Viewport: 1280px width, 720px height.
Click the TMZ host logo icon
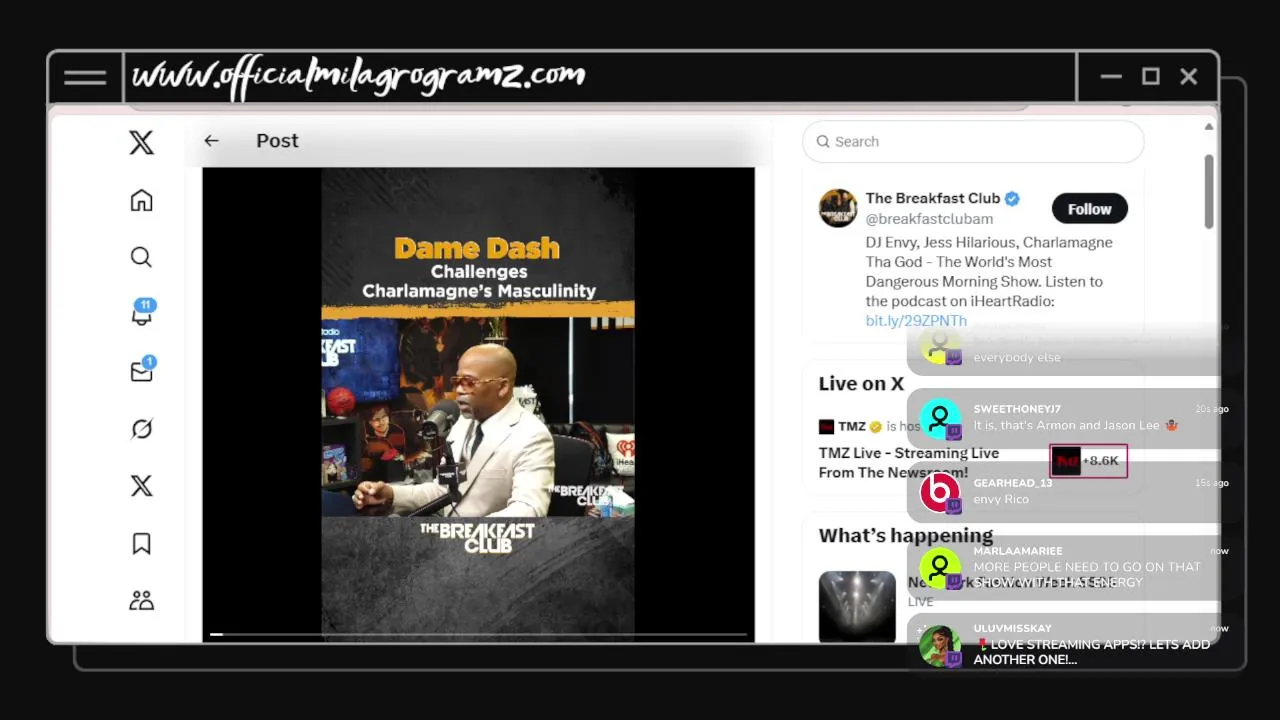pyautogui.click(x=827, y=427)
